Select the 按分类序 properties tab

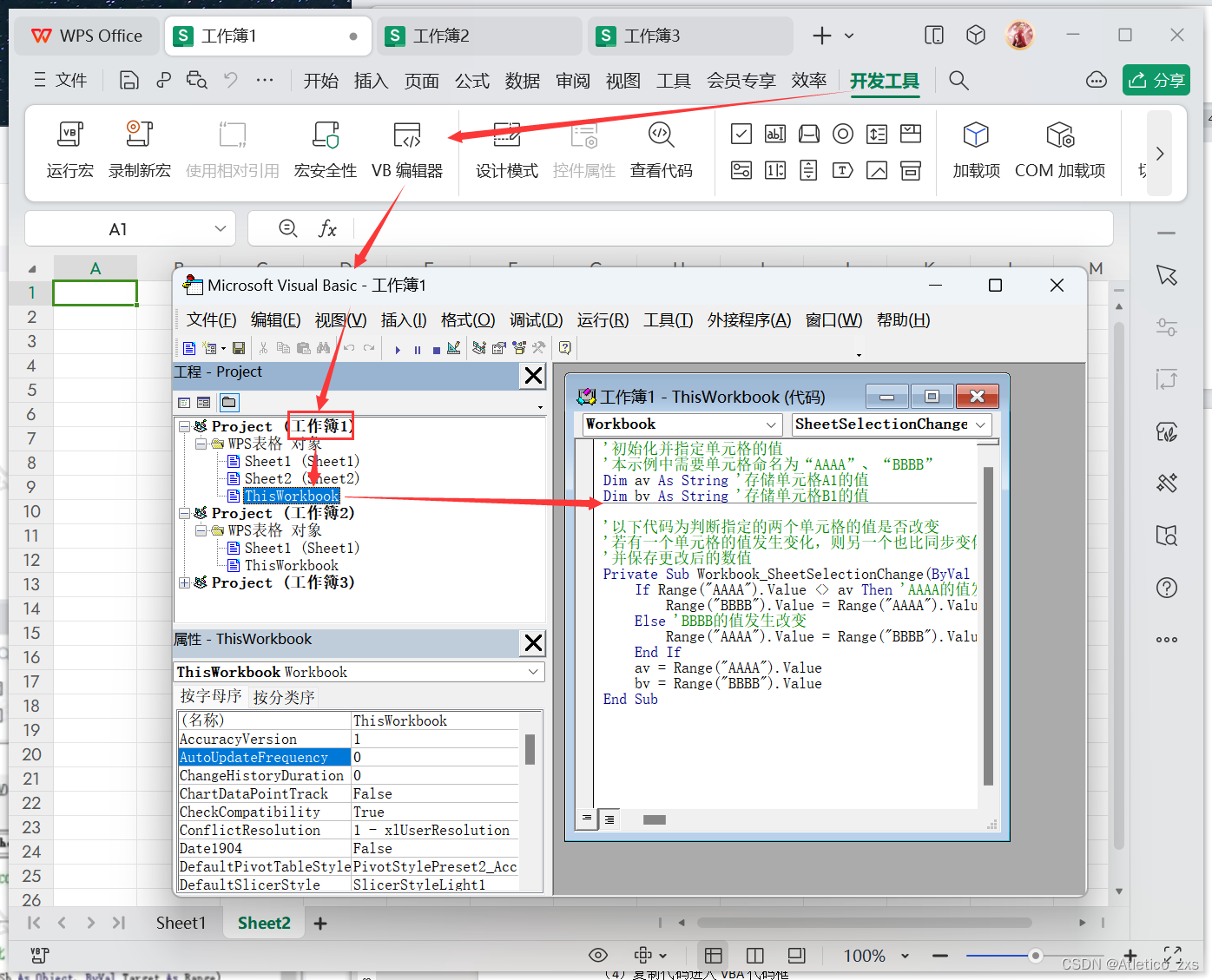click(283, 697)
